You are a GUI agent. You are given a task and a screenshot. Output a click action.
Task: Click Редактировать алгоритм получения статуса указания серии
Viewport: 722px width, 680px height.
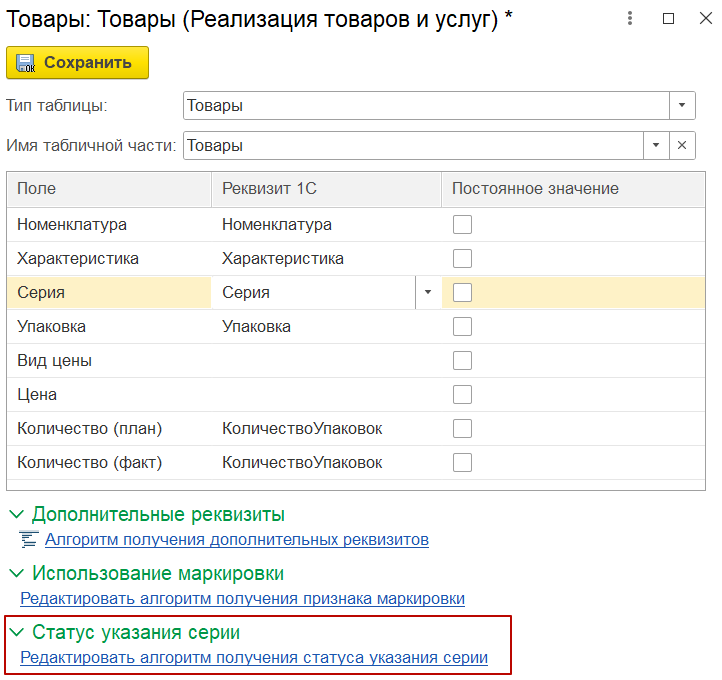pyautogui.click(x=254, y=658)
